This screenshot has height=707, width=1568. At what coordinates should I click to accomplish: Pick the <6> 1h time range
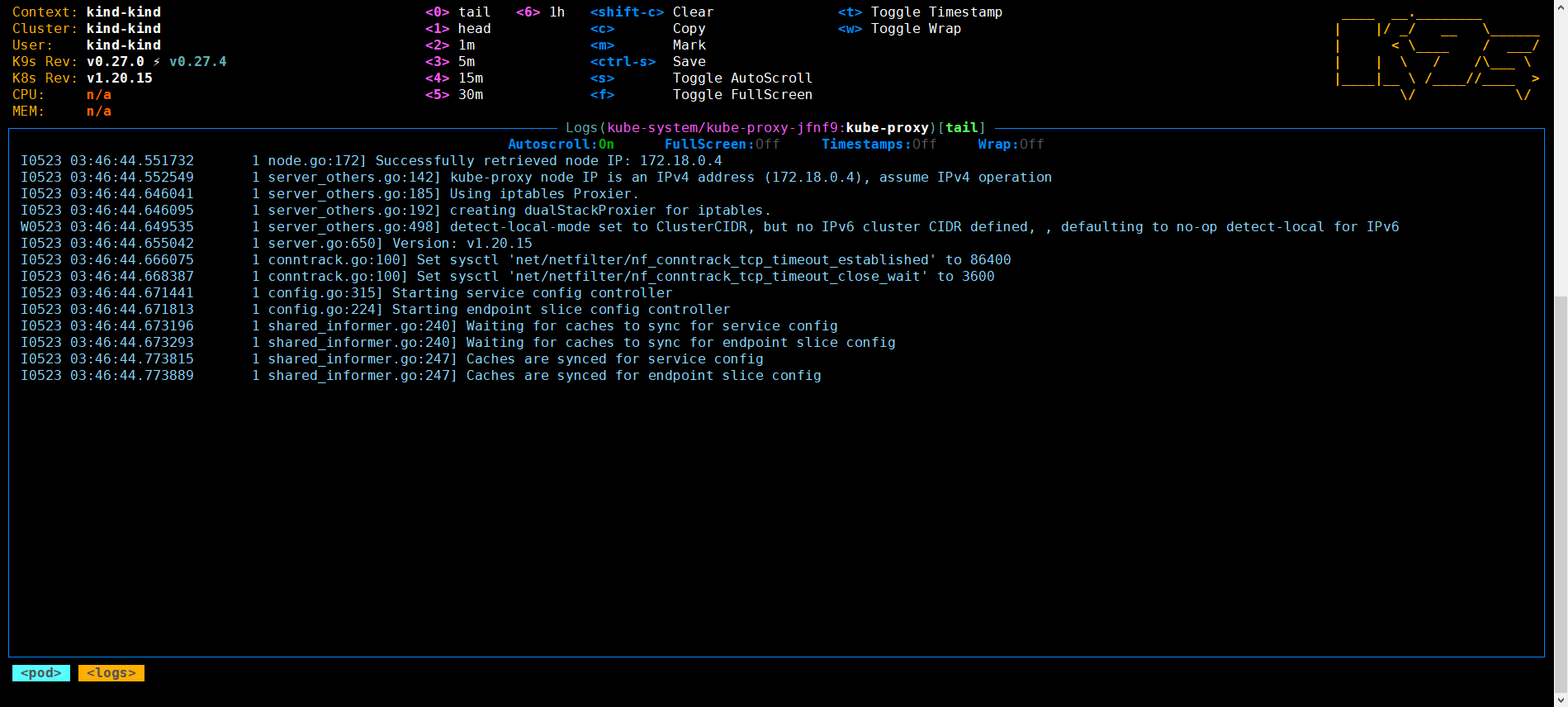click(x=540, y=12)
